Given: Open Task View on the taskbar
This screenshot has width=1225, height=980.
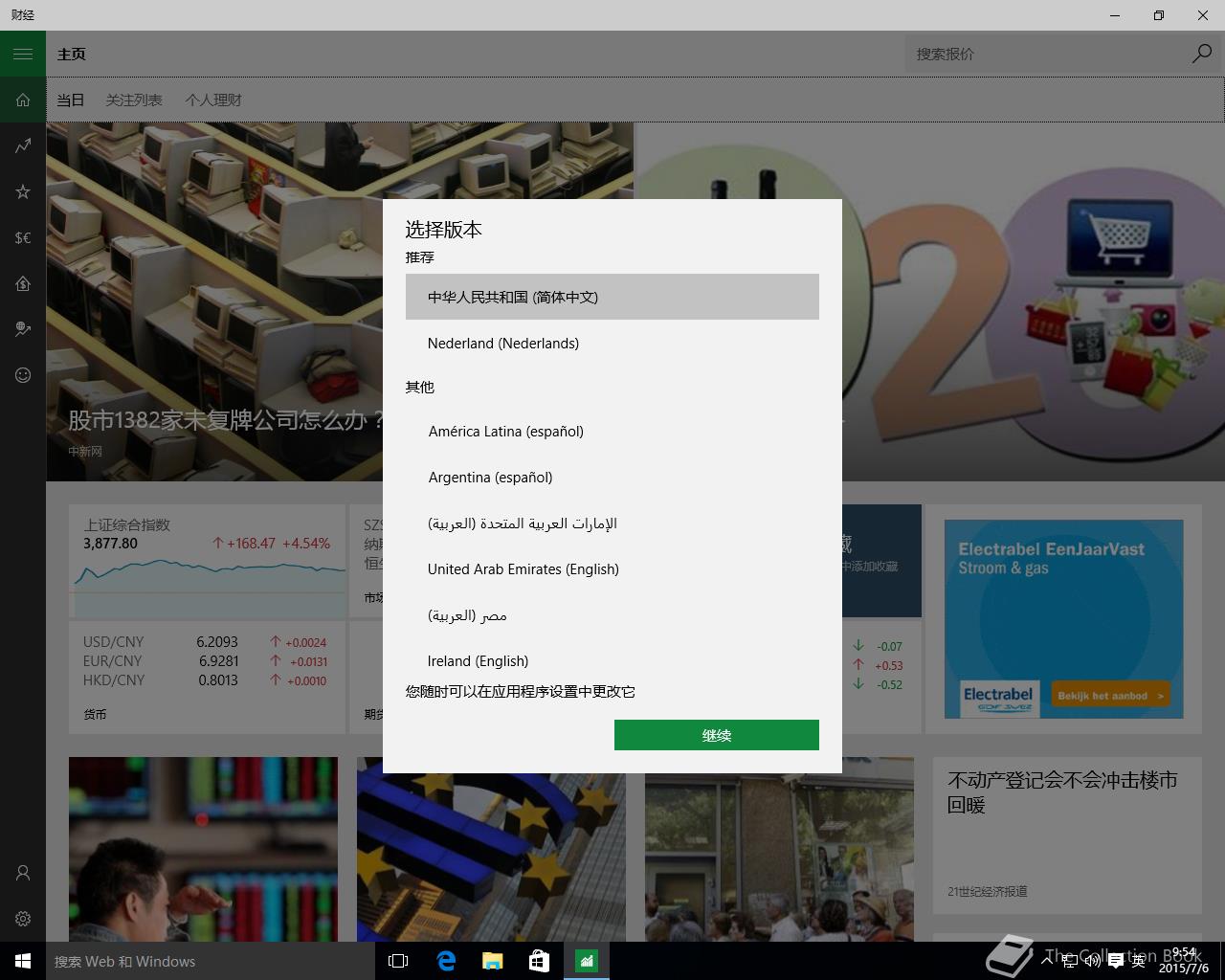Looking at the screenshot, I should point(398,961).
